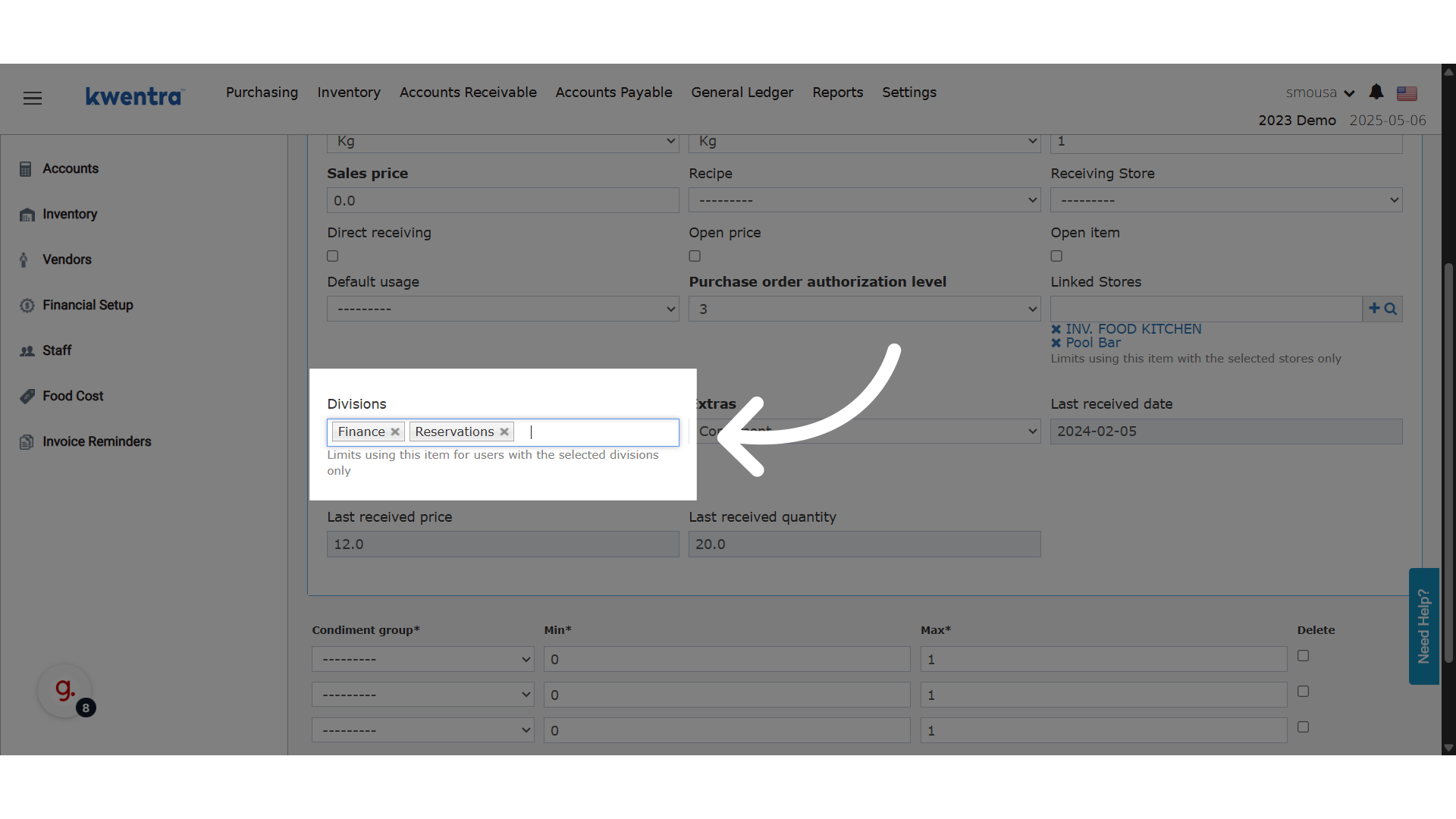Click first row Max field

tap(1103, 659)
